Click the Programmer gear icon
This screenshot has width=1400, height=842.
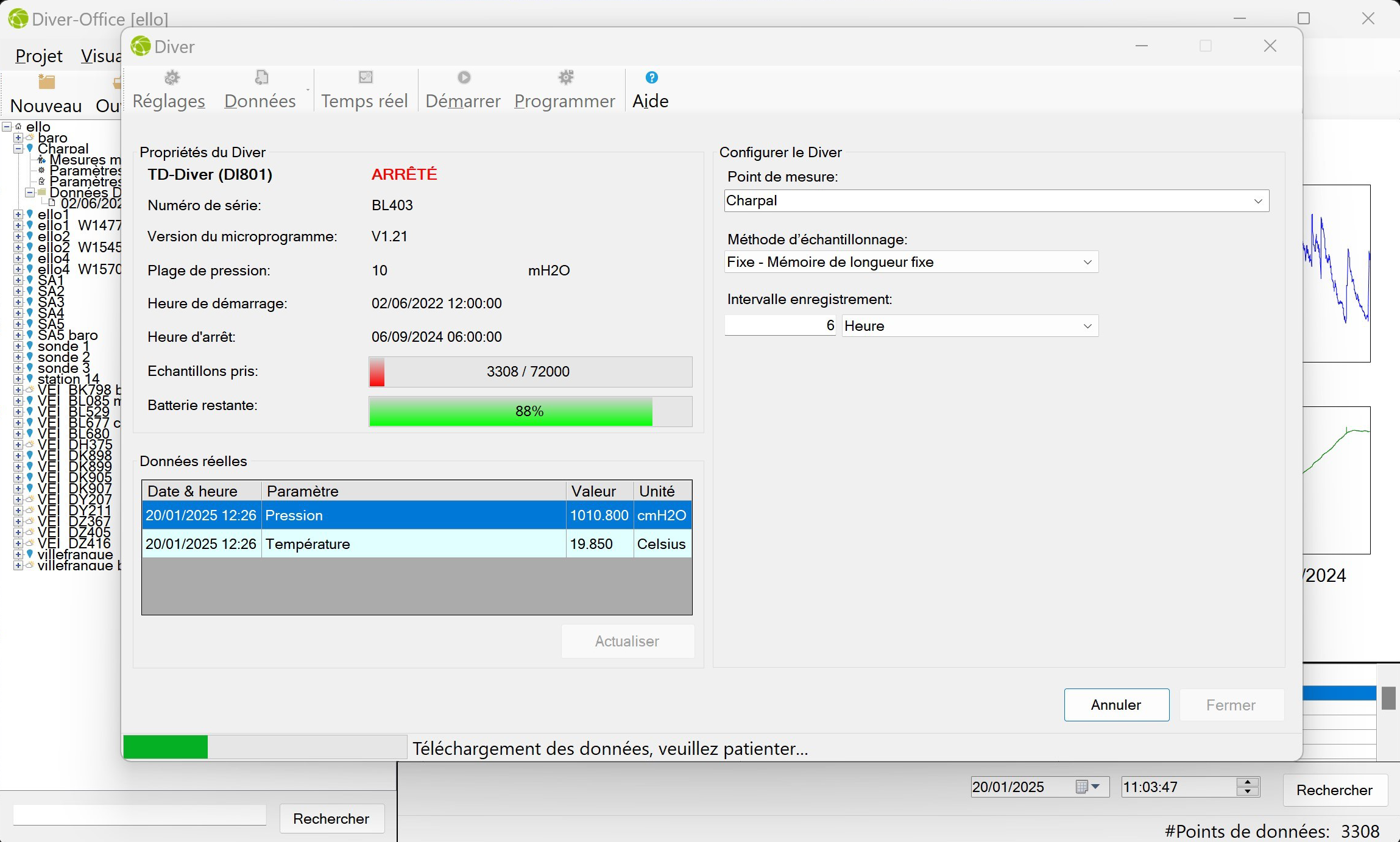coord(566,77)
